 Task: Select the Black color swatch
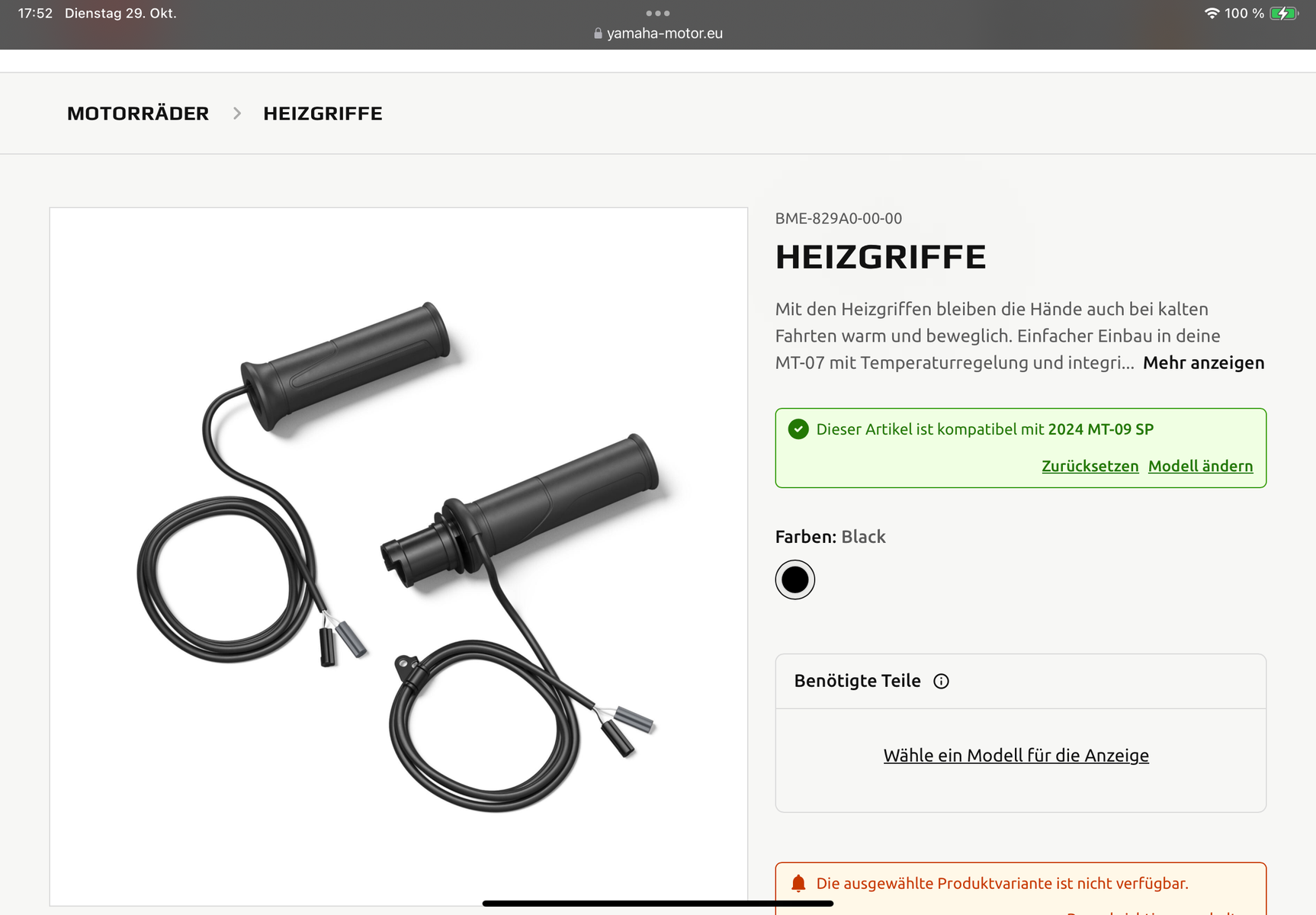point(795,579)
